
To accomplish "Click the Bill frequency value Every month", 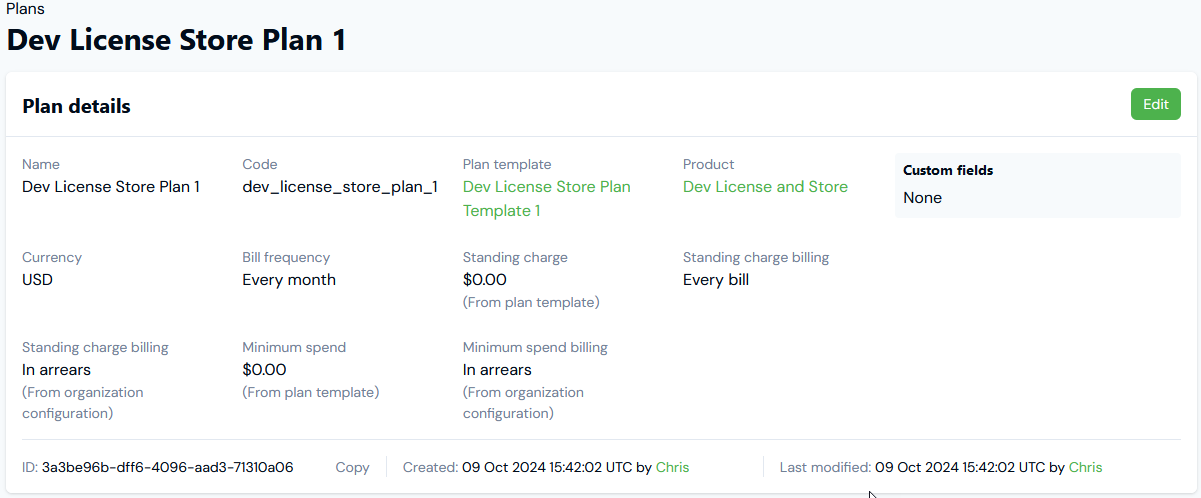I will pyautogui.click(x=289, y=280).
